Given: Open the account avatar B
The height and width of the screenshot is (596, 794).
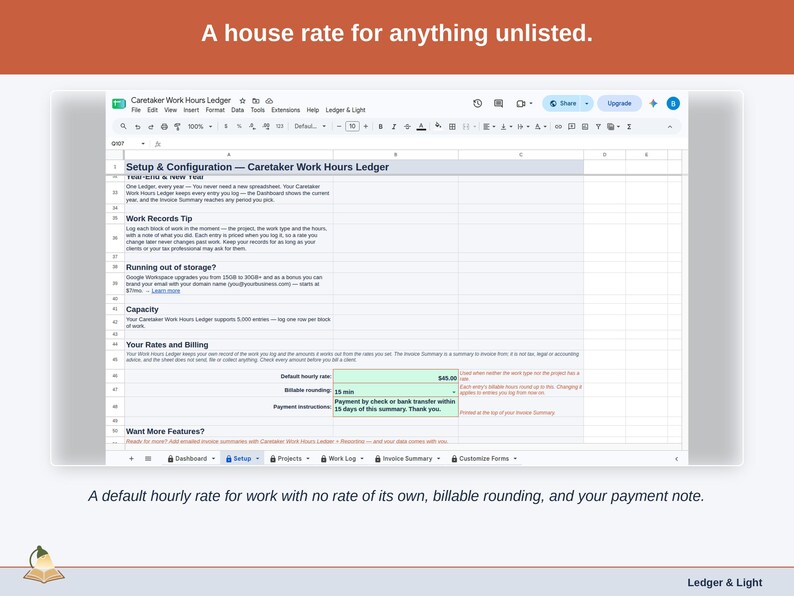Looking at the screenshot, I should 673,103.
